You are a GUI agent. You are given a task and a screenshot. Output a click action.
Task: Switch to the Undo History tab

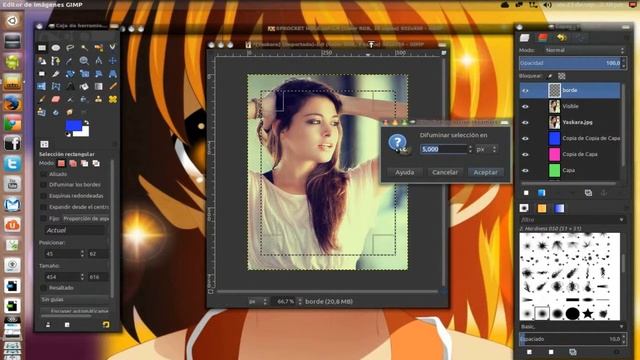562,38
